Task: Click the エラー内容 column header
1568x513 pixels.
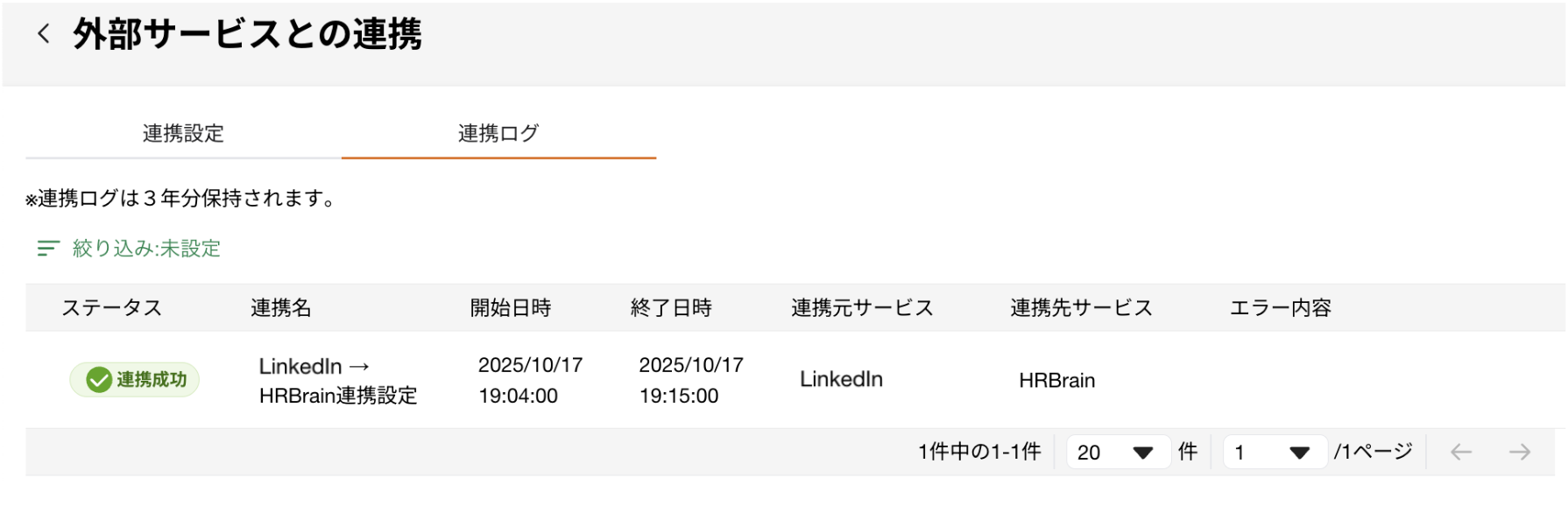Action: point(1280,308)
